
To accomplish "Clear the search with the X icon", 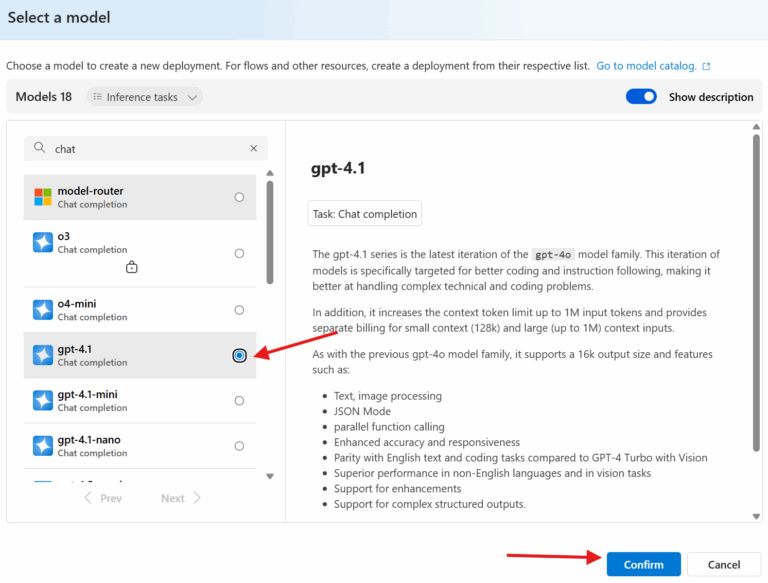I will [x=254, y=148].
